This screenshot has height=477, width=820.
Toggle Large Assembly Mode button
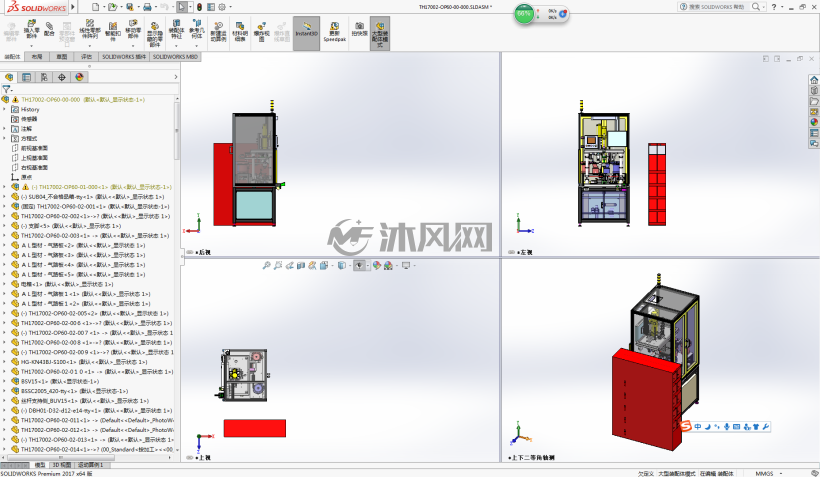point(380,33)
